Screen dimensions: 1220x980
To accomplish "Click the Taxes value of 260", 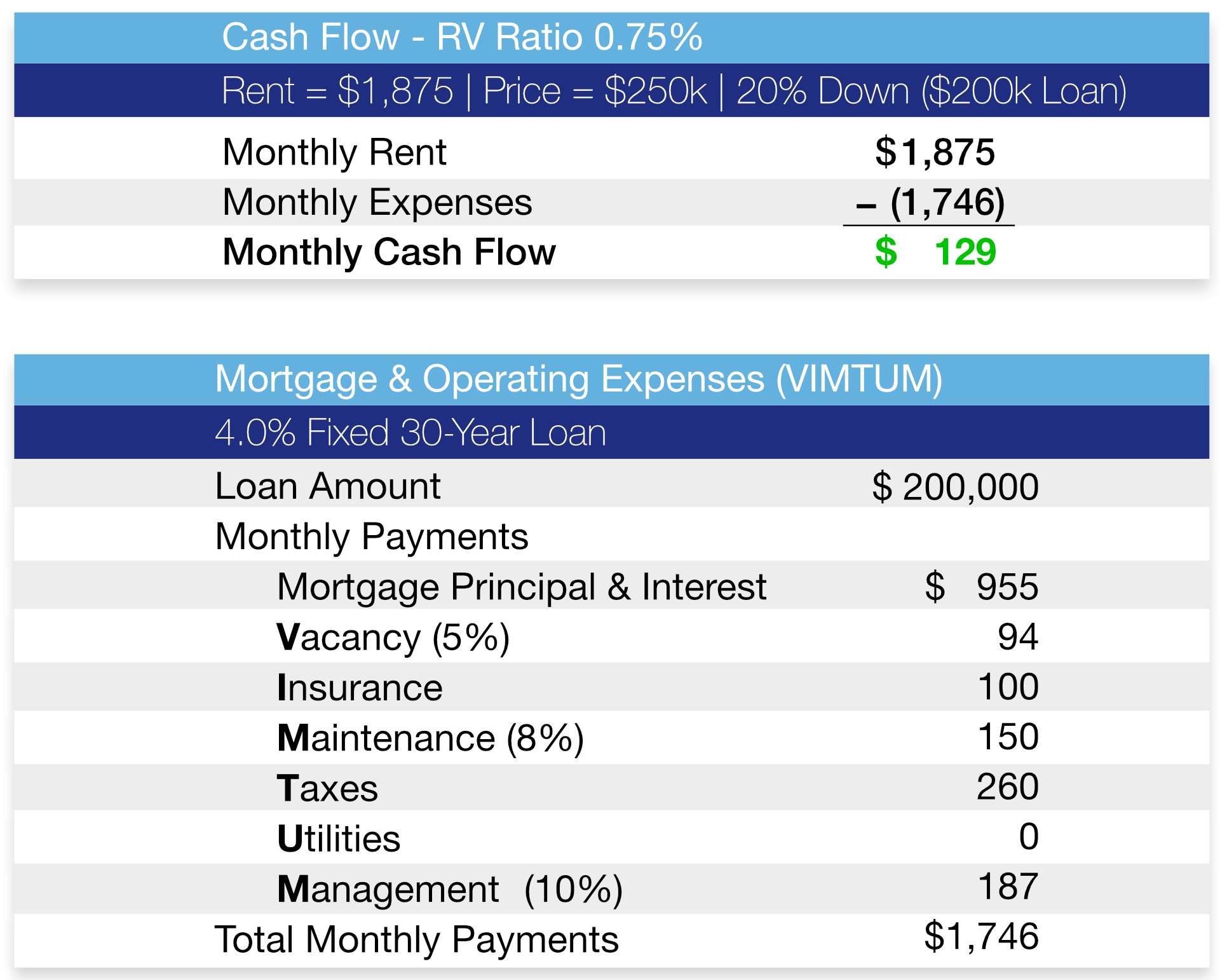I will (1008, 787).
